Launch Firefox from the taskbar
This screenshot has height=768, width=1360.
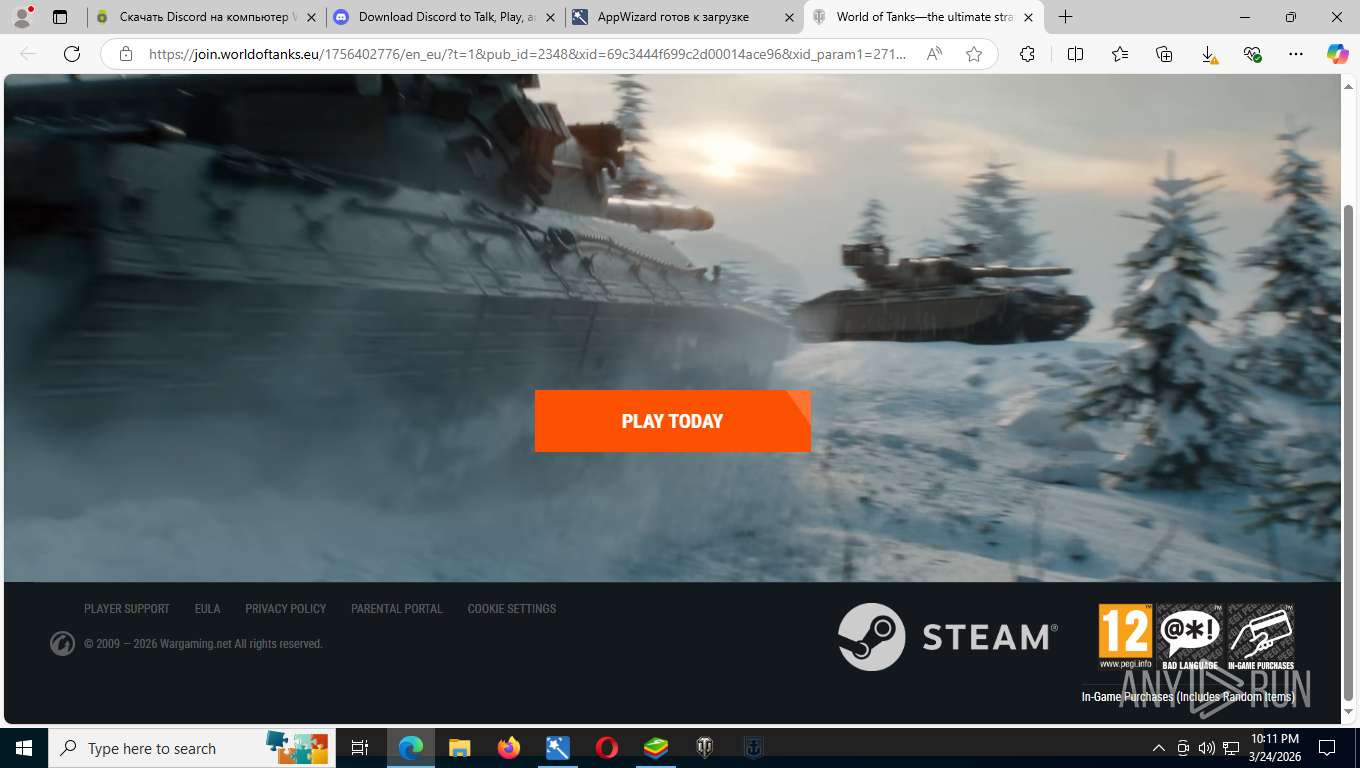pyautogui.click(x=508, y=748)
